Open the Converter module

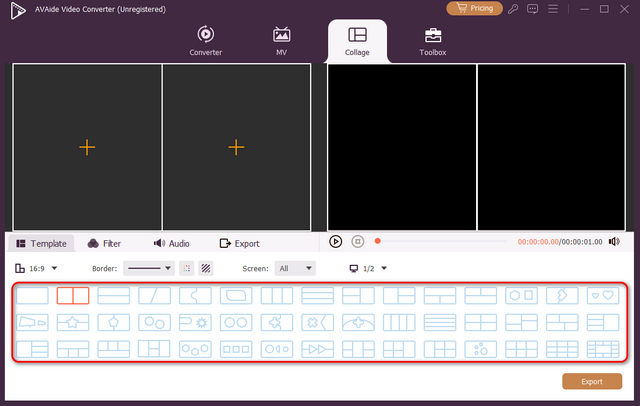point(205,40)
